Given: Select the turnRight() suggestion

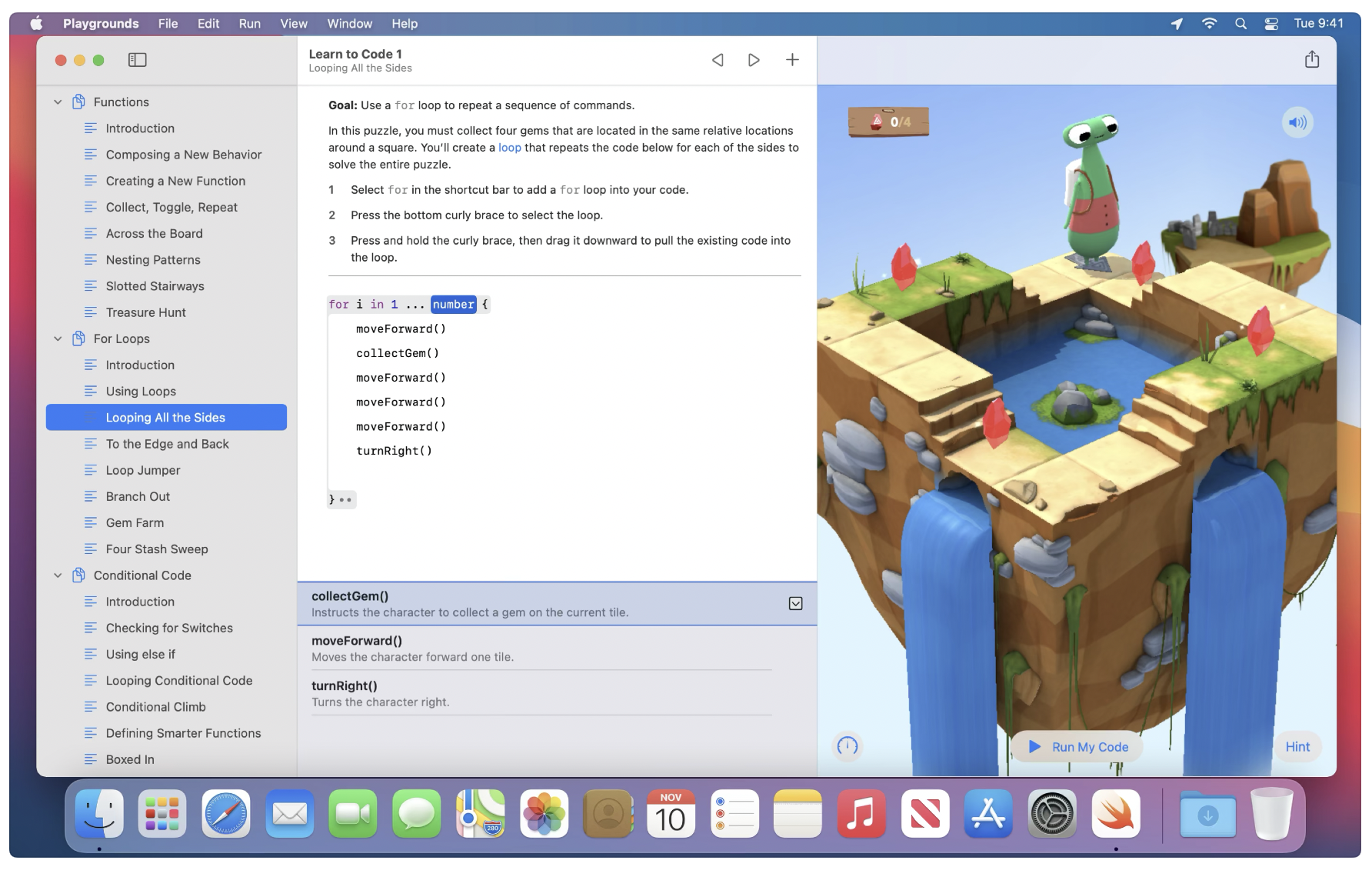Looking at the screenshot, I should (557, 693).
